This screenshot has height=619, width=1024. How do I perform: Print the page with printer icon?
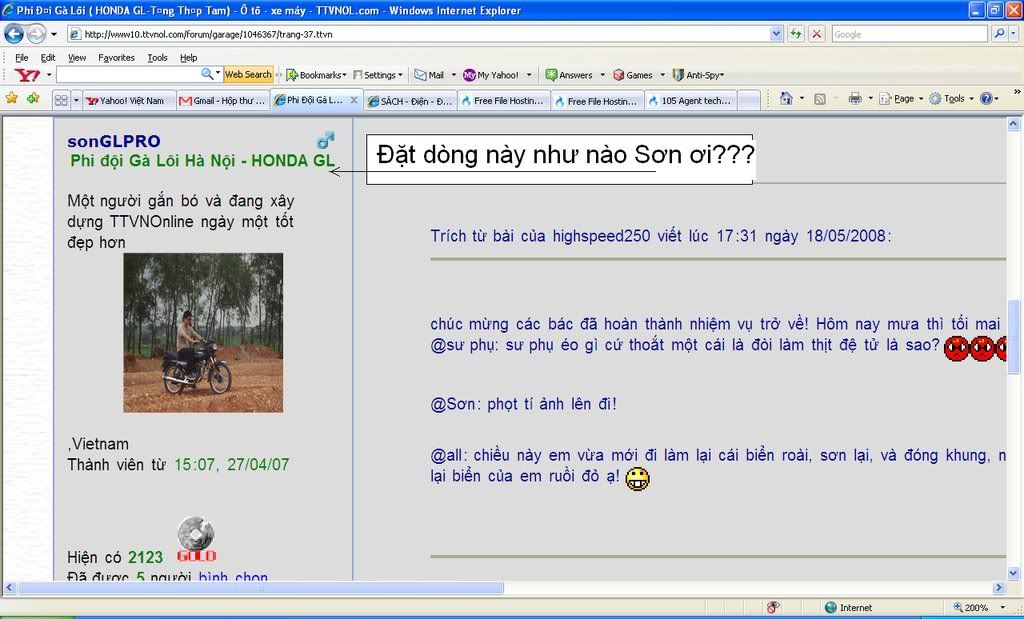[x=854, y=99]
